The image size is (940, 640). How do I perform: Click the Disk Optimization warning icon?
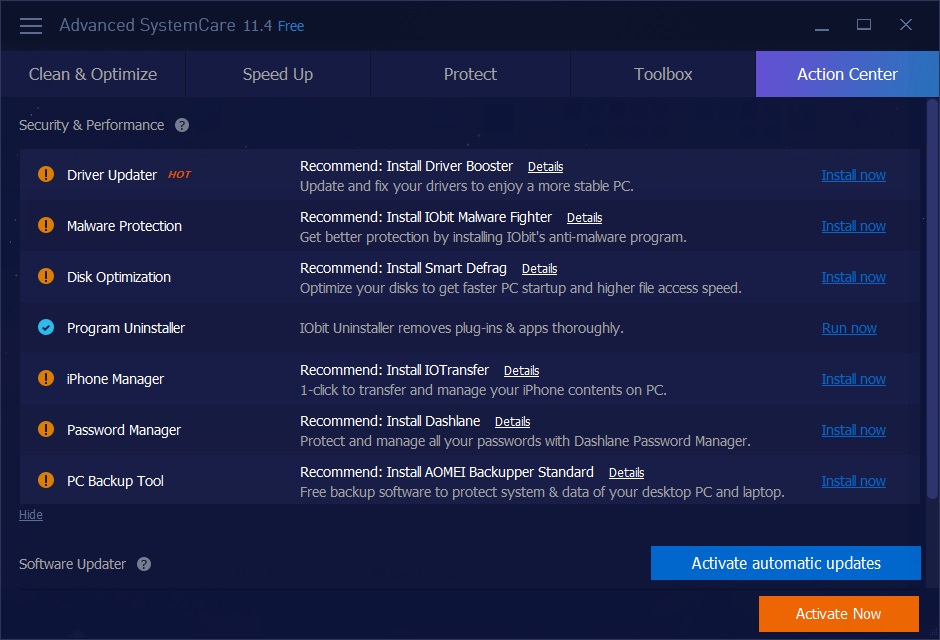[x=46, y=276]
